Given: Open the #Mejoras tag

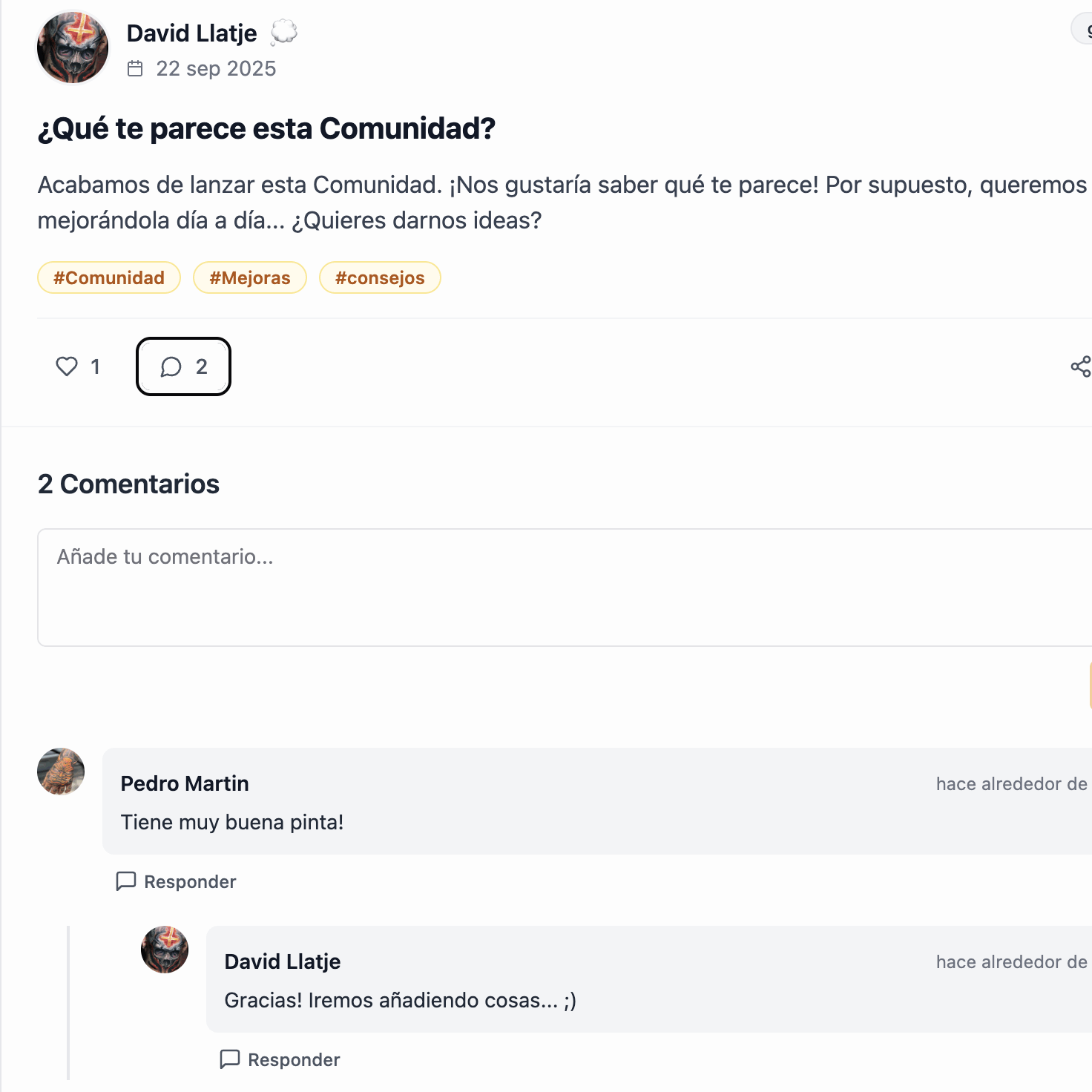Looking at the screenshot, I should click(x=250, y=278).
